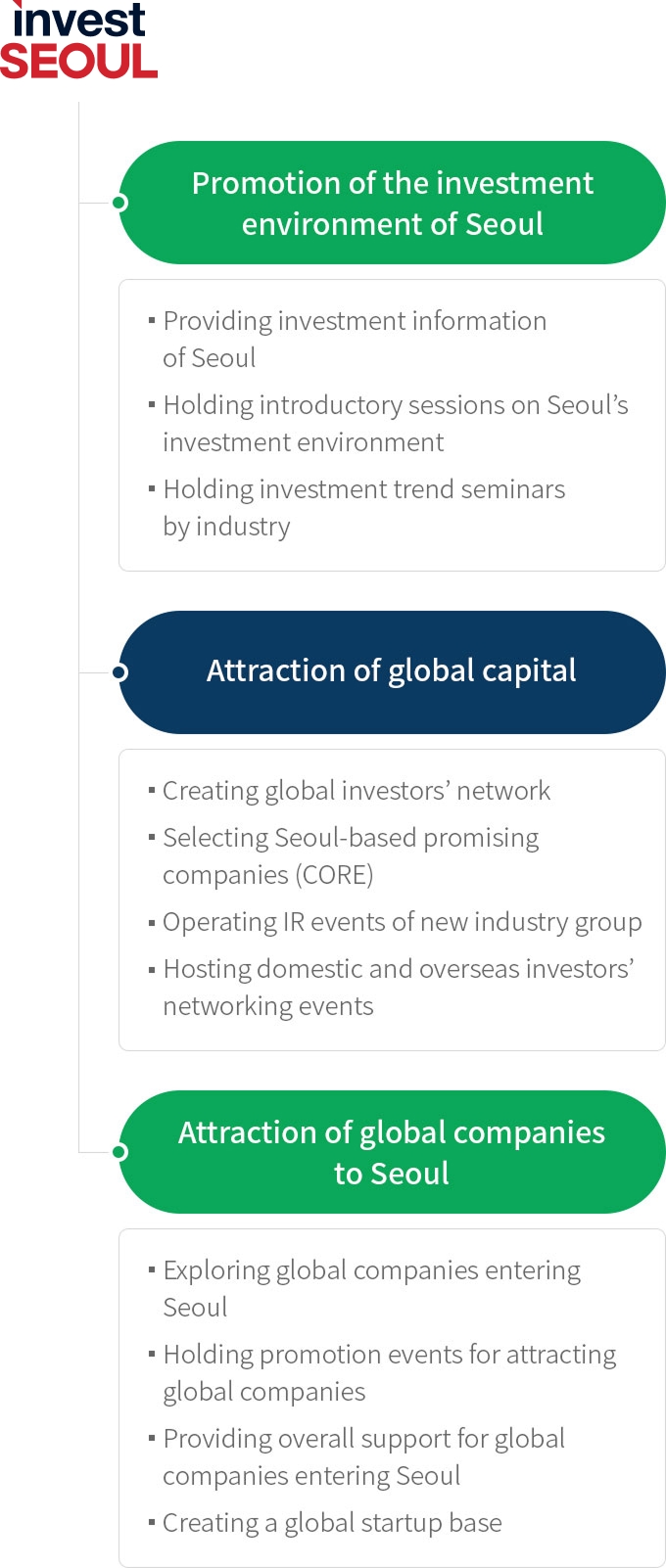Click the Invest Seoul logo
The height and width of the screenshot is (1568, 666).
[78, 39]
